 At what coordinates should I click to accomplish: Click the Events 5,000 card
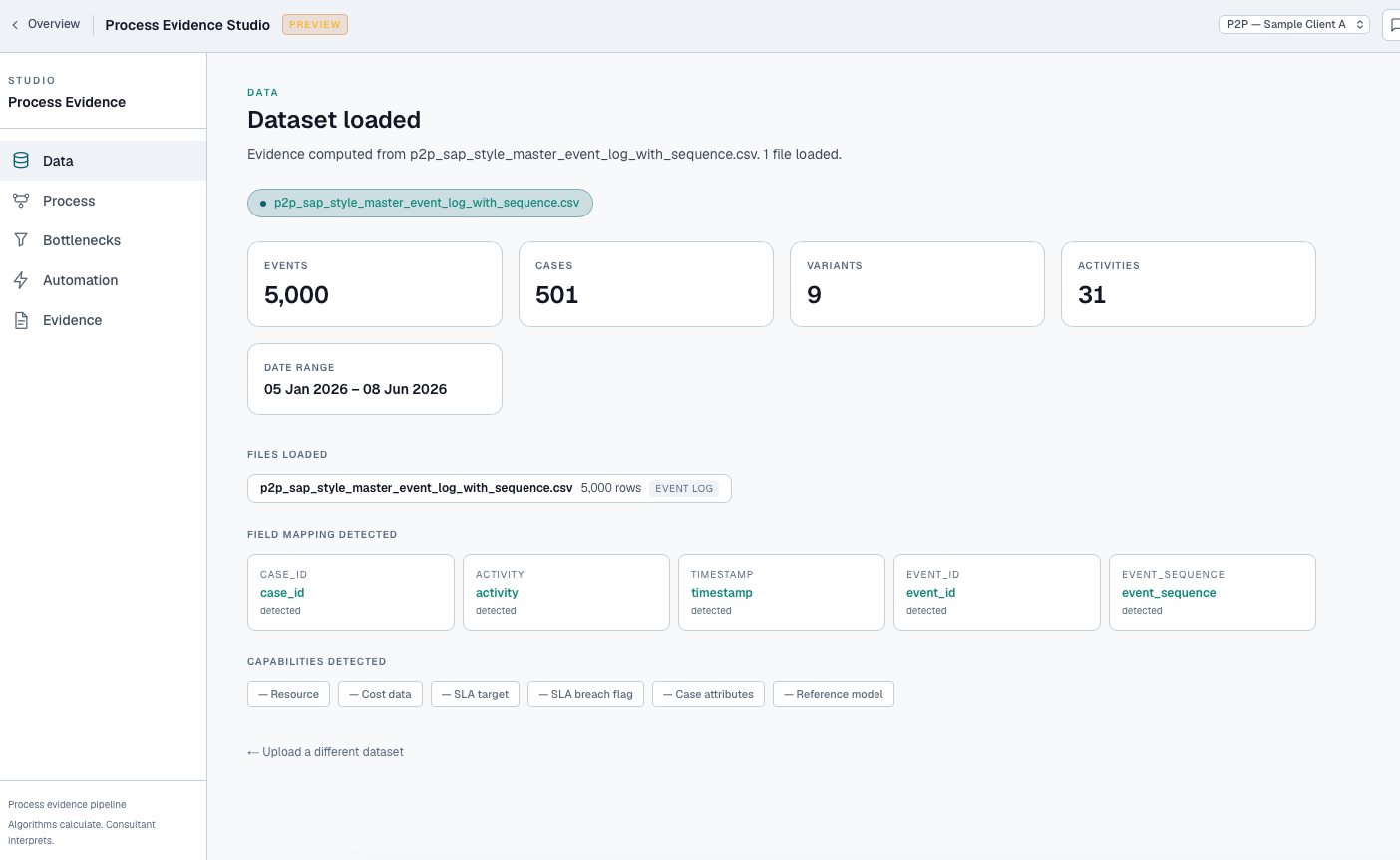coord(375,284)
